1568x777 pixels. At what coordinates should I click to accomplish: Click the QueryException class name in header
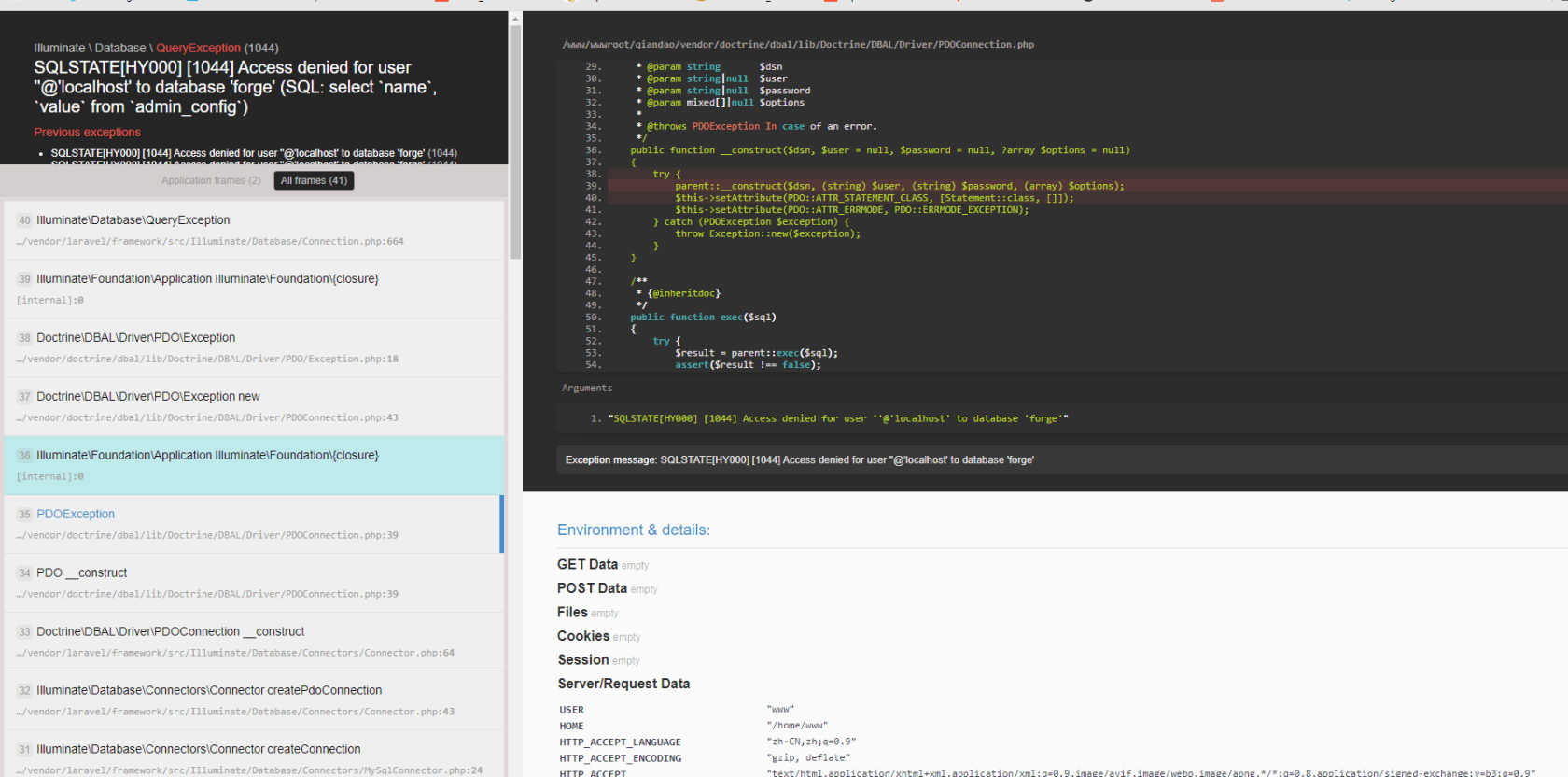[x=198, y=48]
